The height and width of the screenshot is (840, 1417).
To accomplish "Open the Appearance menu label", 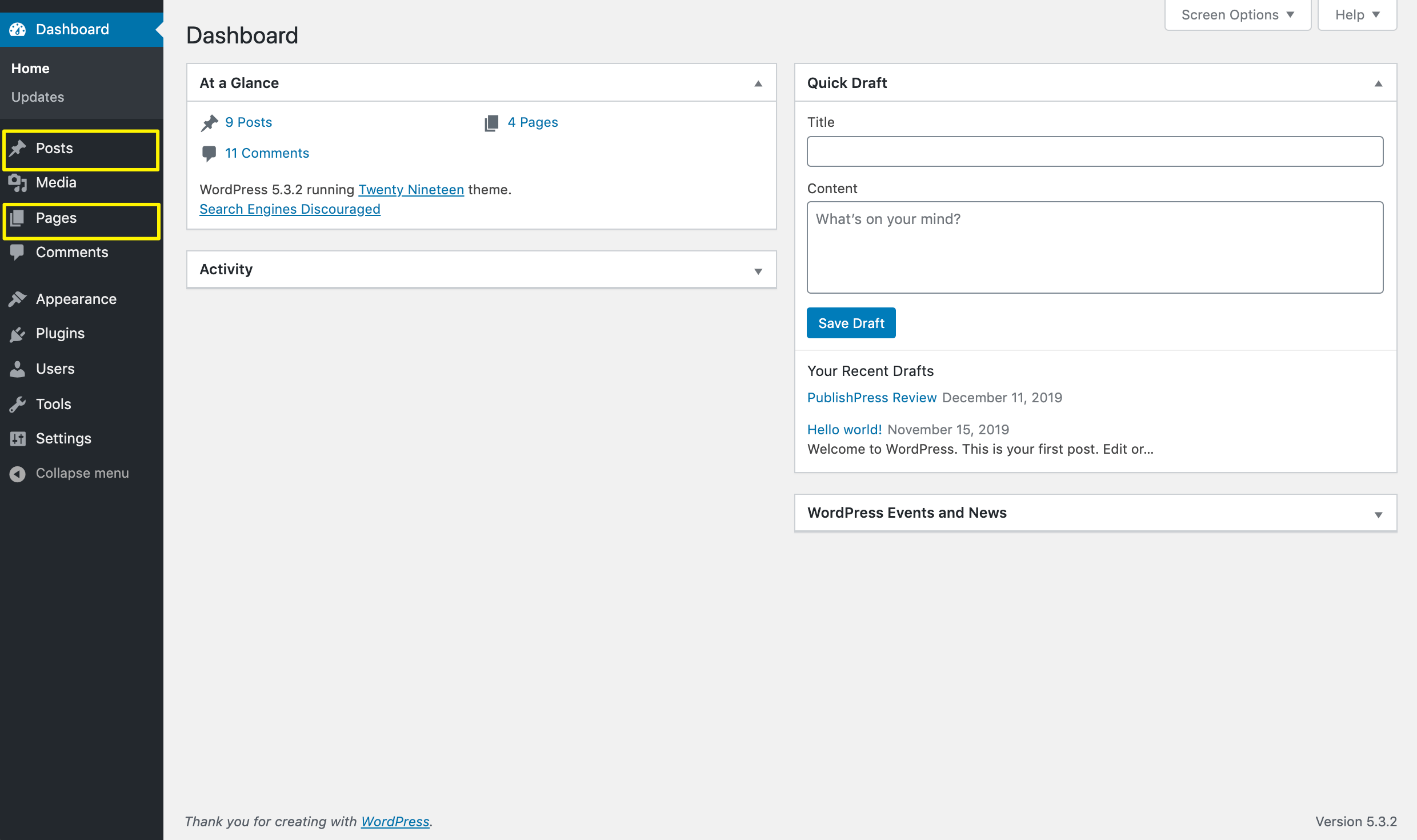I will 76,299.
